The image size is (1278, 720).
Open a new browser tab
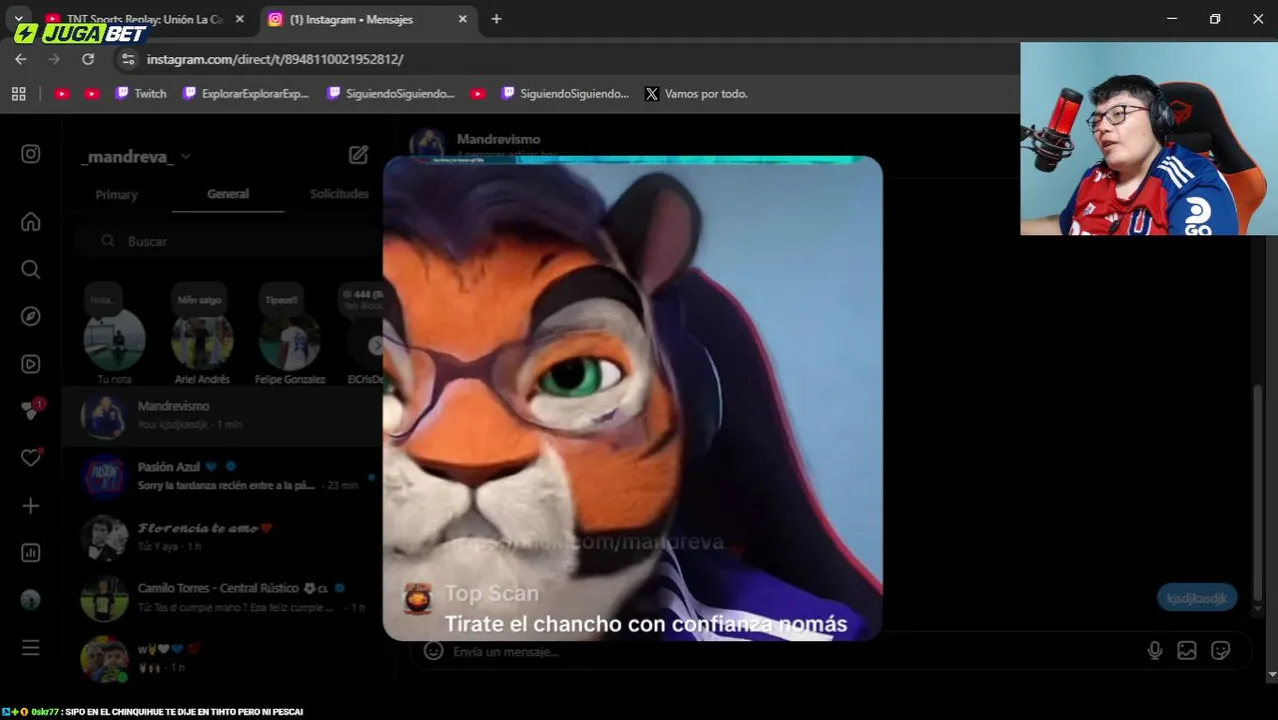pos(496,19)
